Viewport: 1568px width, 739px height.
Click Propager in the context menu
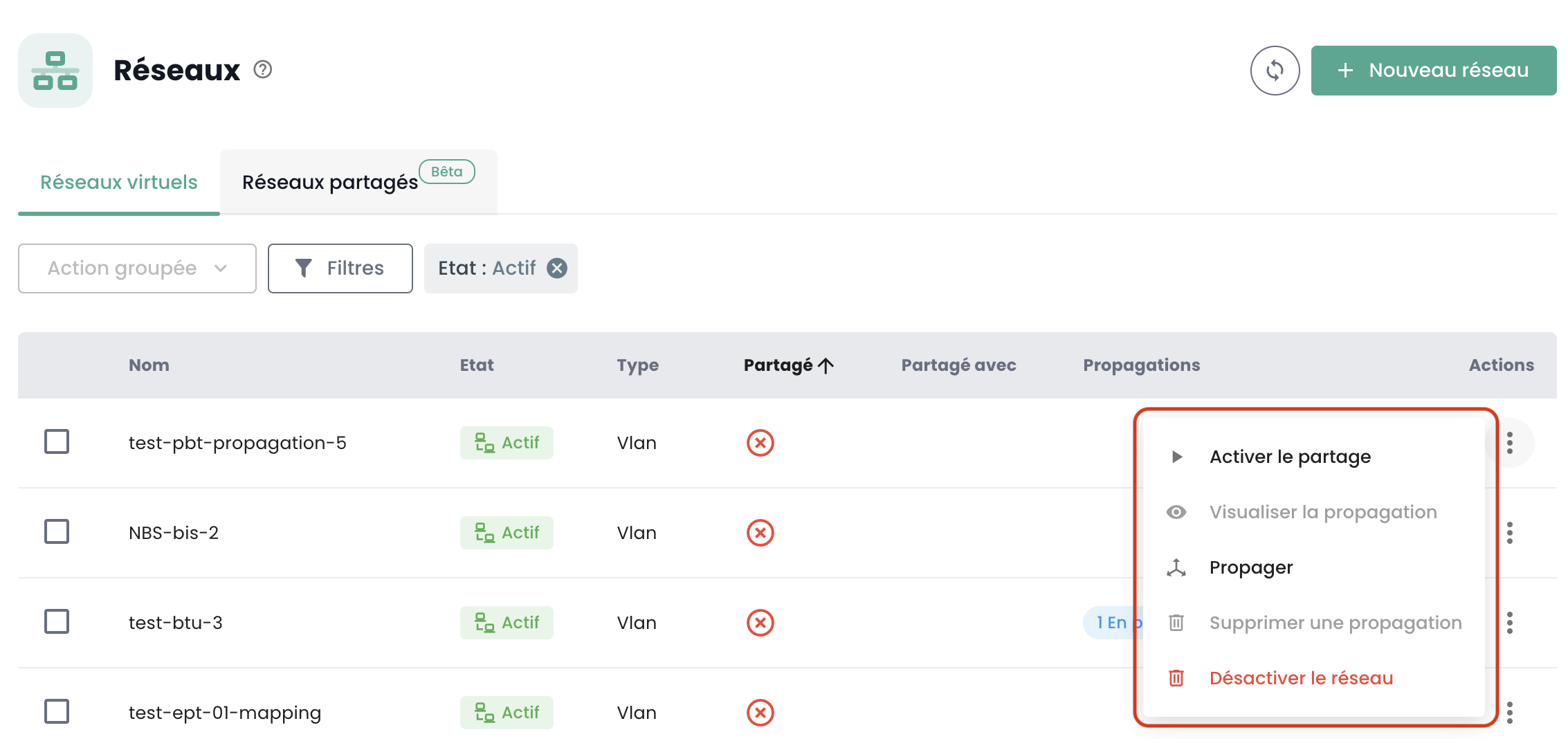point(1250,567)
